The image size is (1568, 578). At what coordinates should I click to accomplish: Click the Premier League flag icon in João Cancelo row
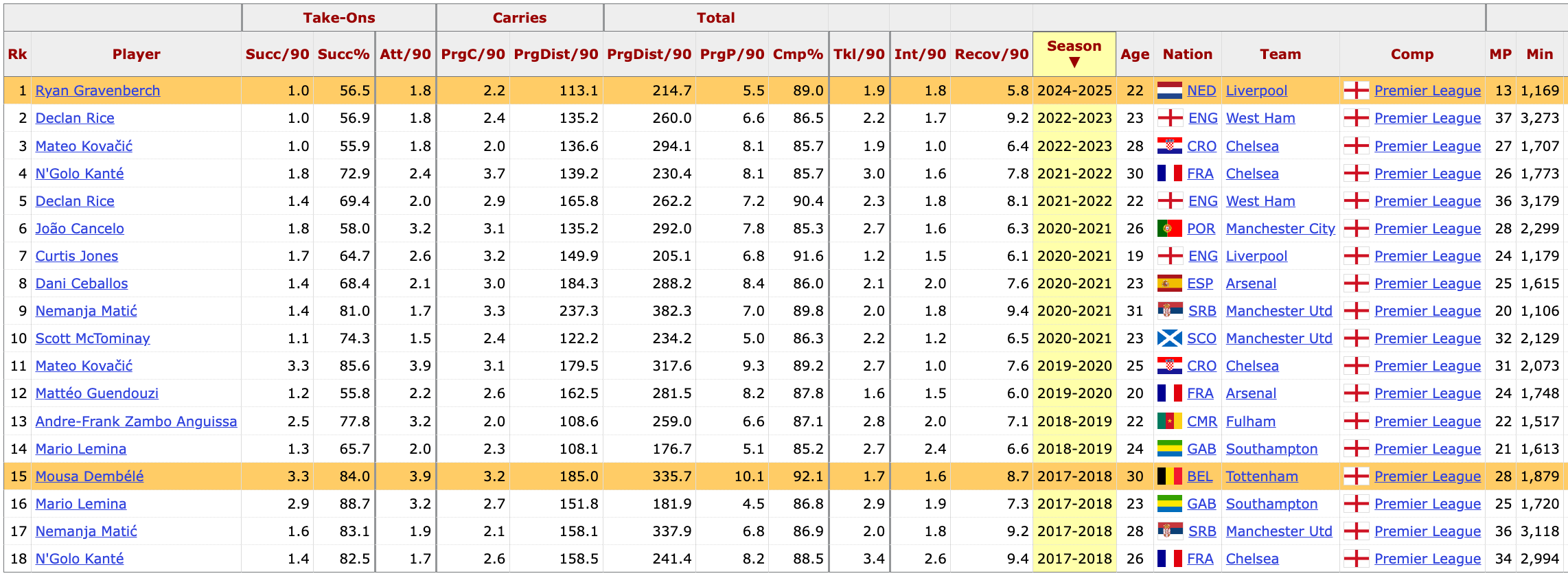point(1356,229)
